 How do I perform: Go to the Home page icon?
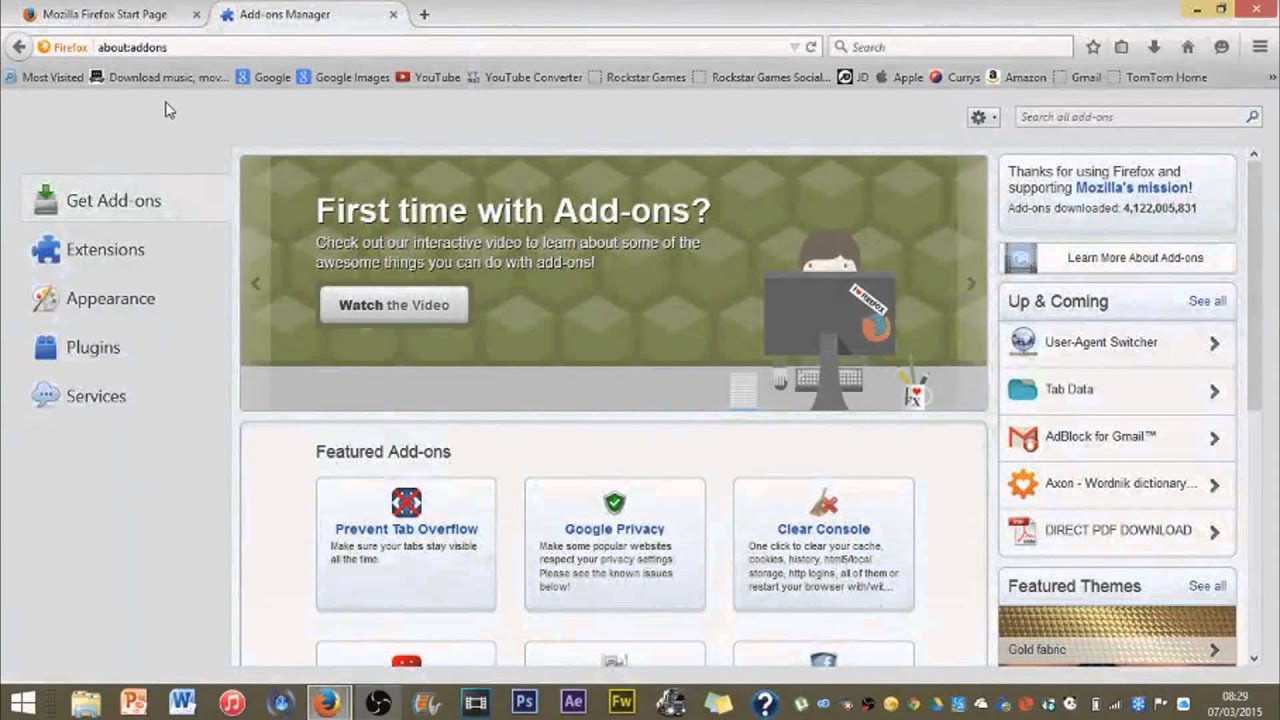click(1188, 47)
